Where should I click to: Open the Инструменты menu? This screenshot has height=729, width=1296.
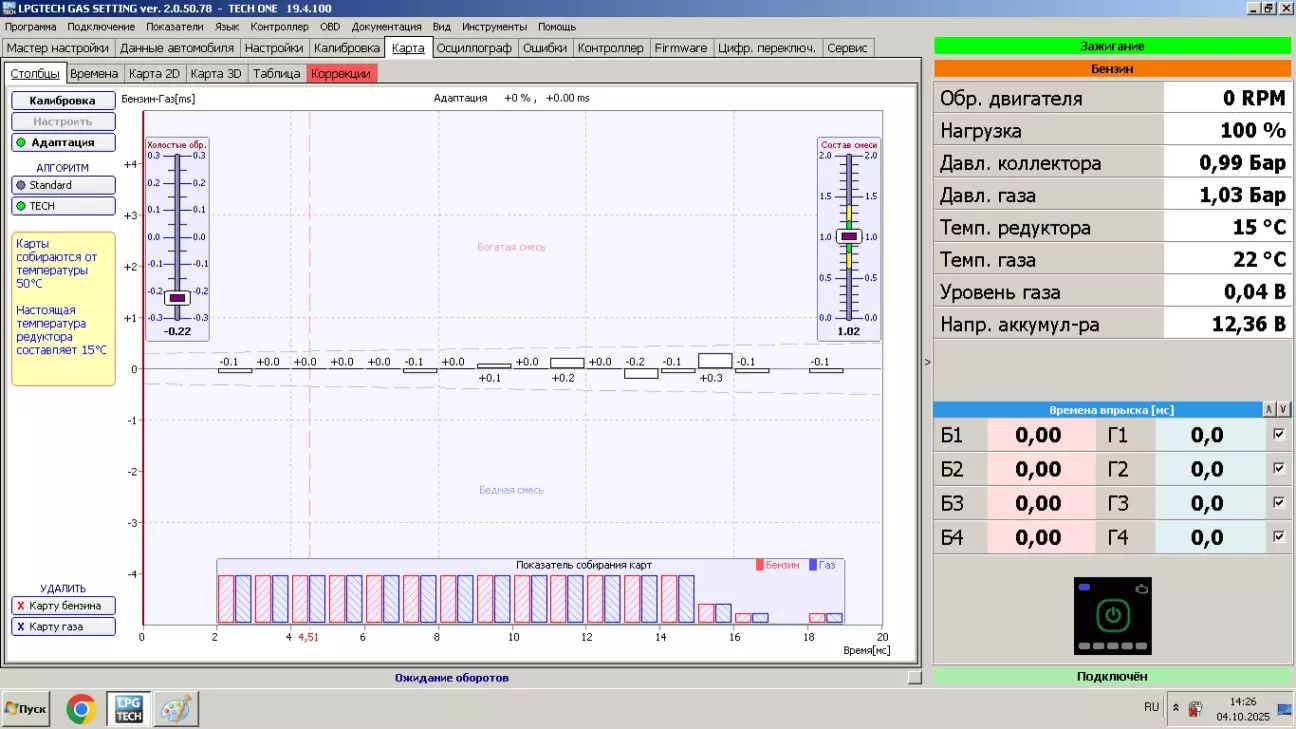[x=494, y=27]
